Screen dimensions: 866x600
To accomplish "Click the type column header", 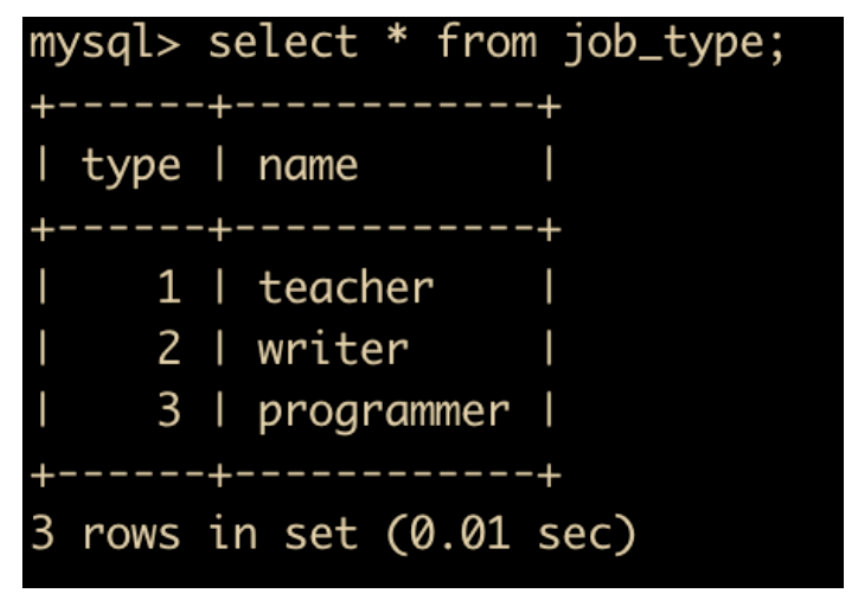I will 131,167.
